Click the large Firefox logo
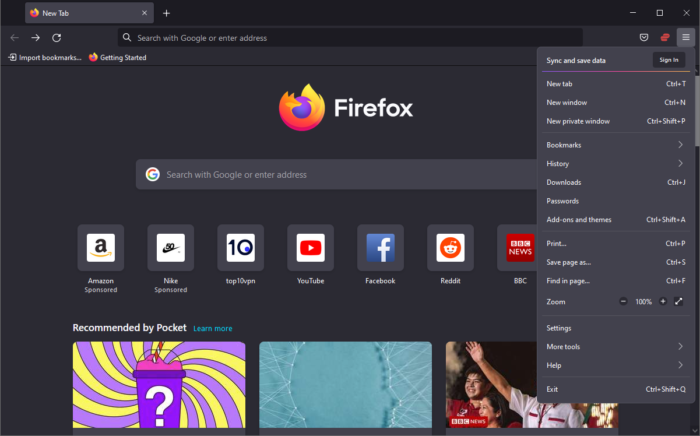700x436 pixels. click(x=302, y=108)
